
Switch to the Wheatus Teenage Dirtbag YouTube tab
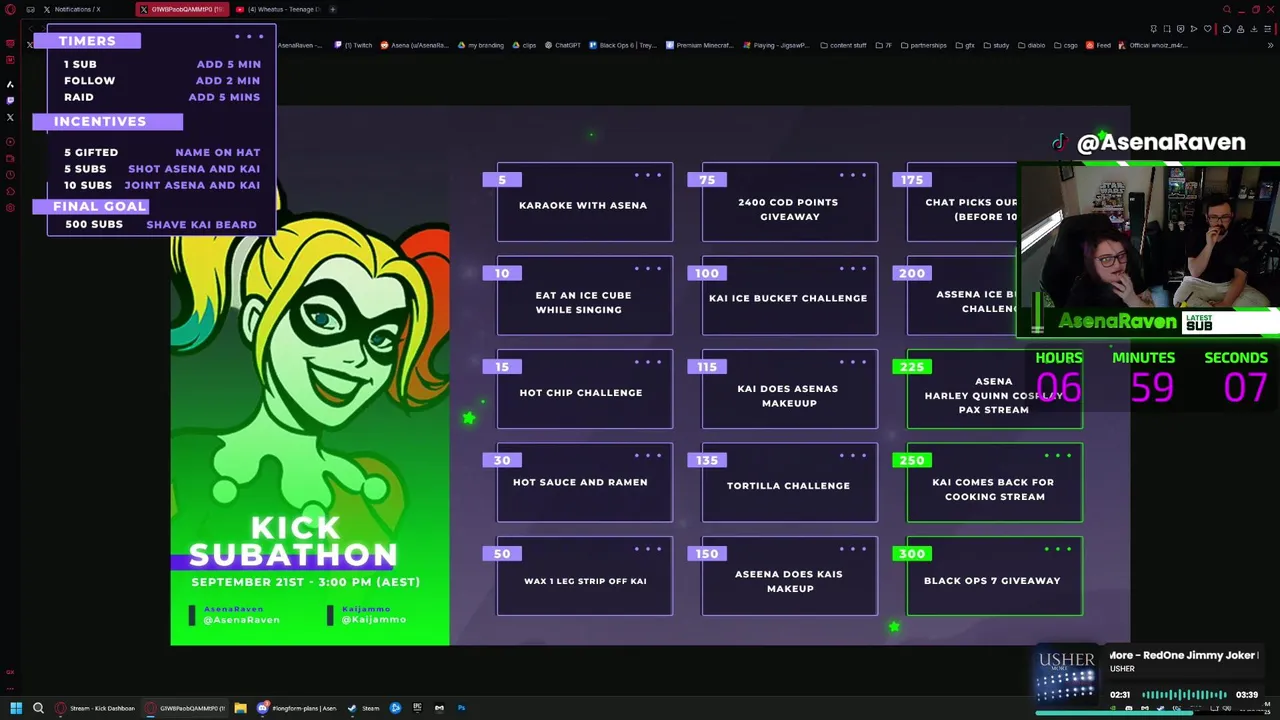pyautogui.click(x=276, y=9)
